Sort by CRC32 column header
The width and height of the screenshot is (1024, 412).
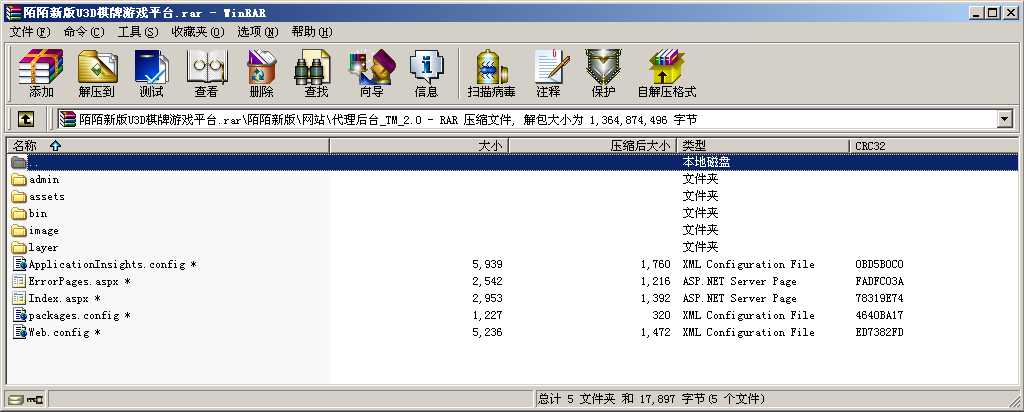[933, 146]
